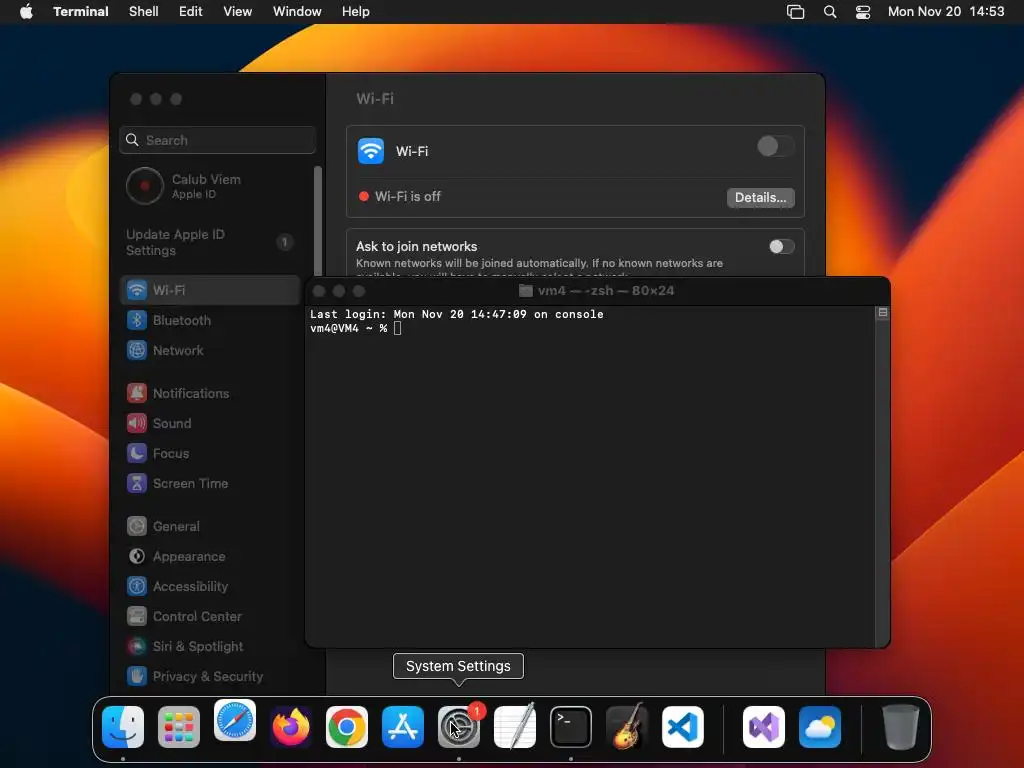Select Notifications in Settings sidebar
This screenshot has height=768, width=1024.
[x=210, y=393]
